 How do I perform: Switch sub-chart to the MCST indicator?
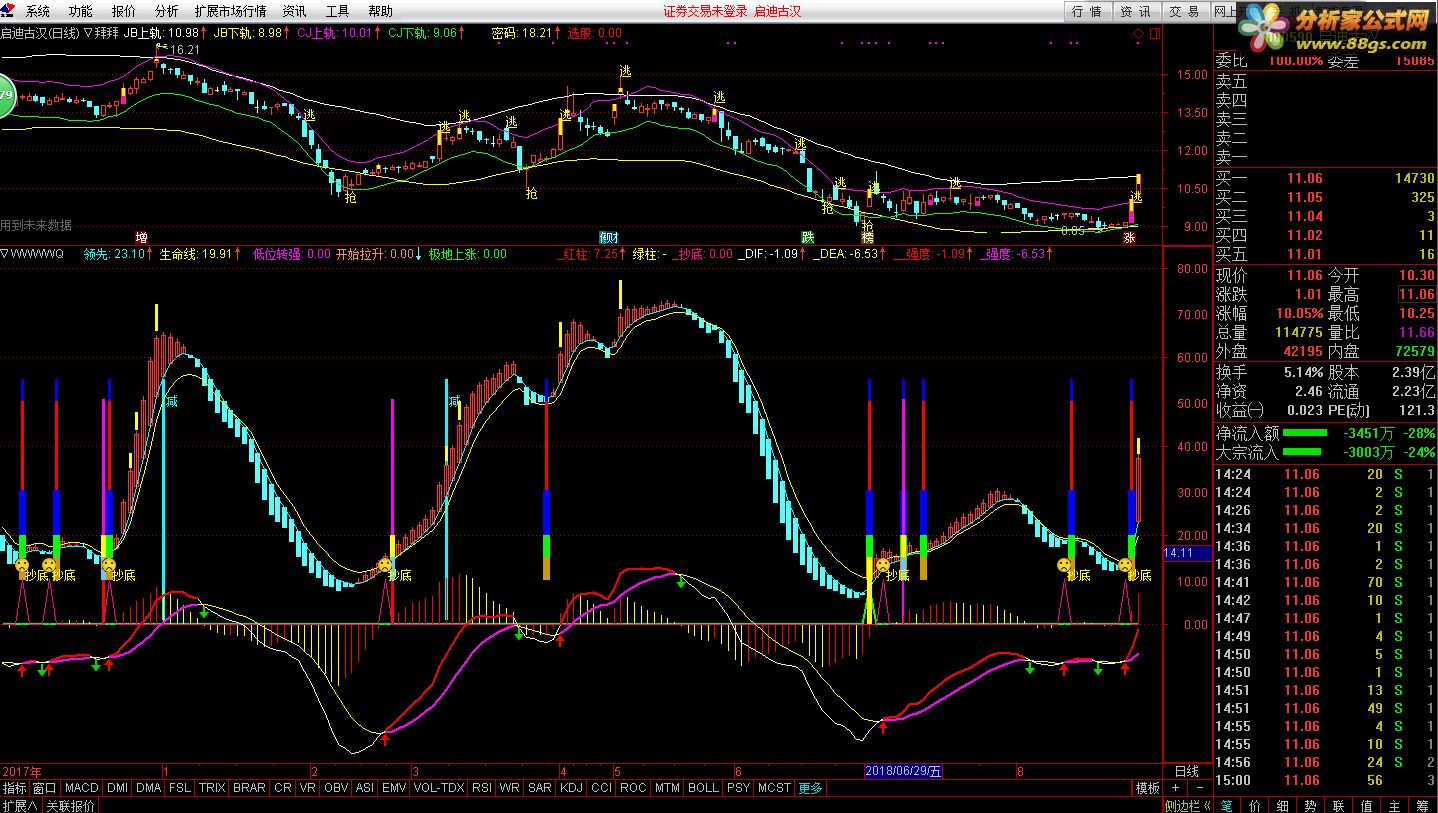tap(774, 788)
